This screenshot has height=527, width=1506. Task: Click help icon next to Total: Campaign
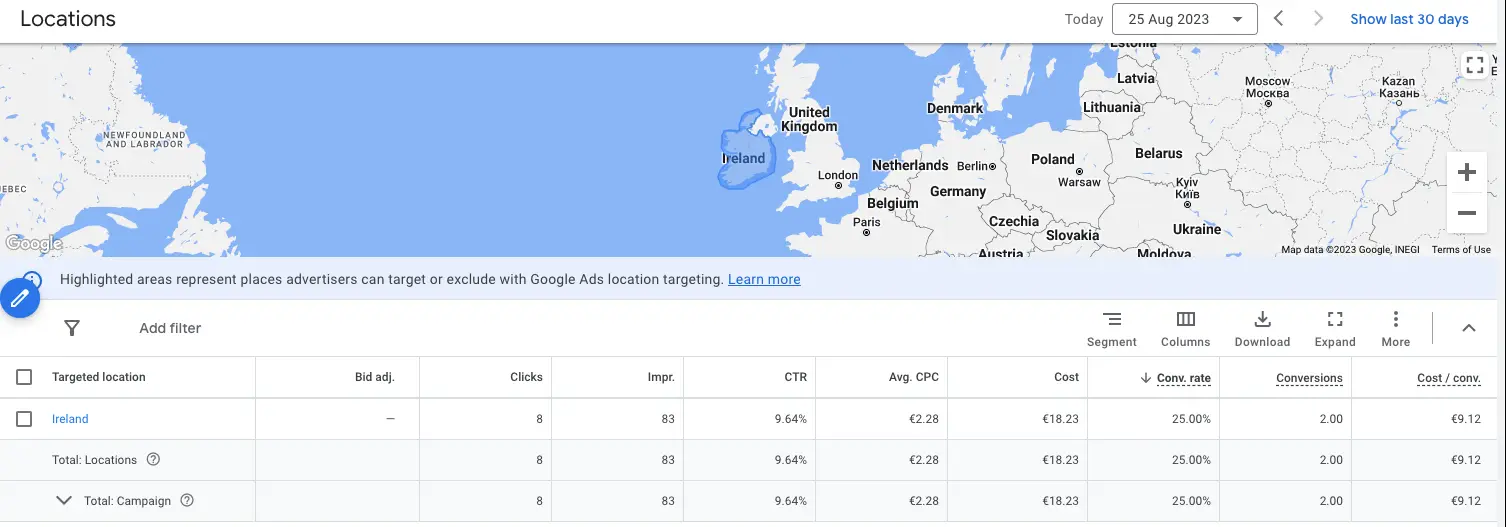click(186, 500)
